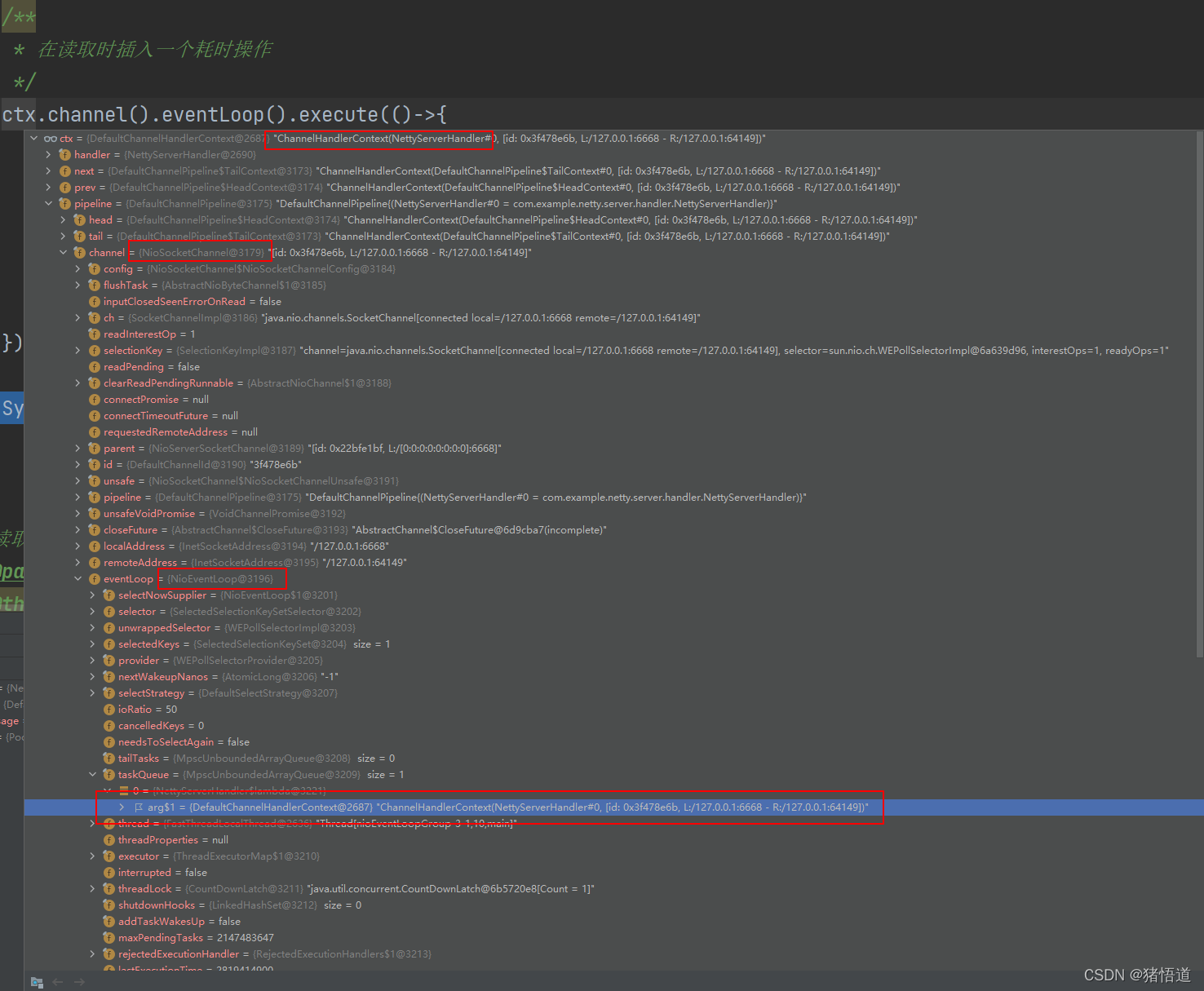Screen dimensions: 1204x991
Task: Click the field icon of handler
Action: 65,155
